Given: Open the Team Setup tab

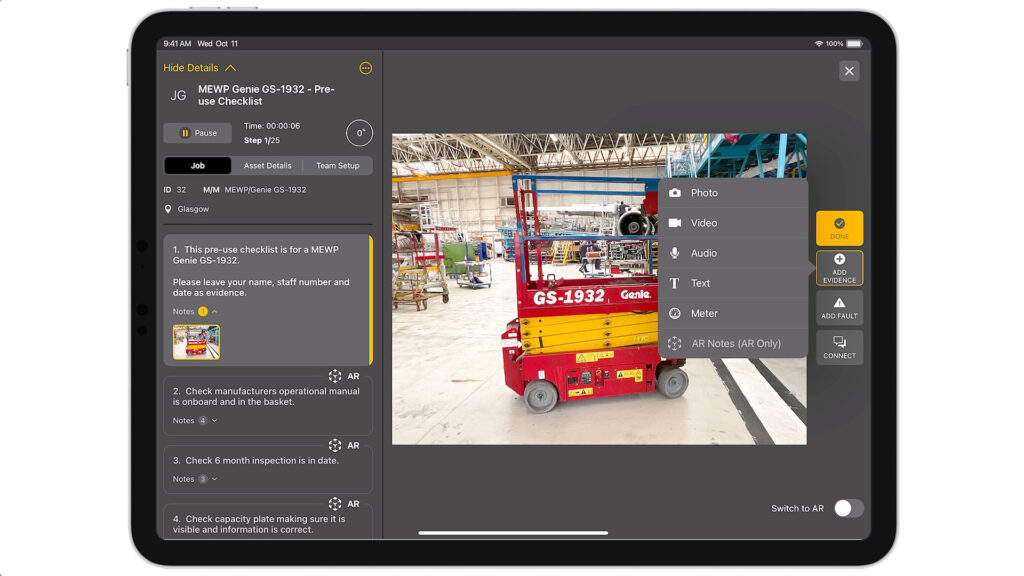Looking at the screenshot, I should tap(338, 166).
